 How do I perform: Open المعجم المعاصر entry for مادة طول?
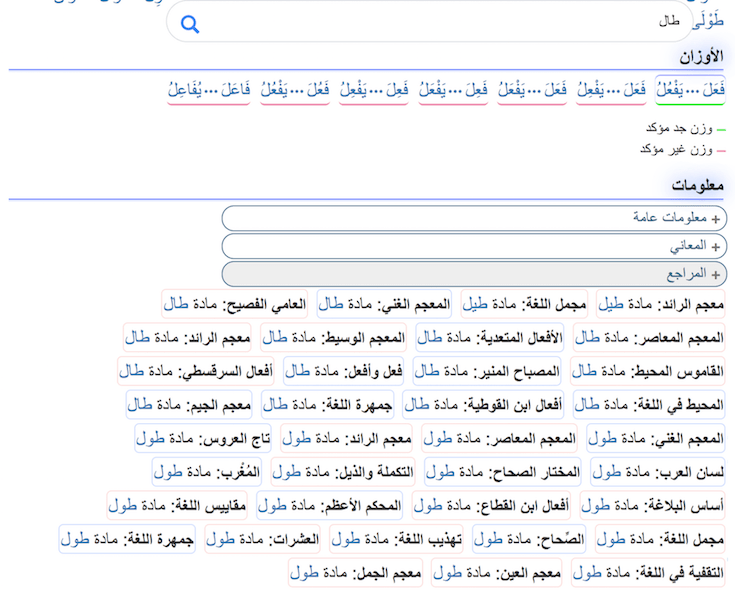tap(499, 438)
